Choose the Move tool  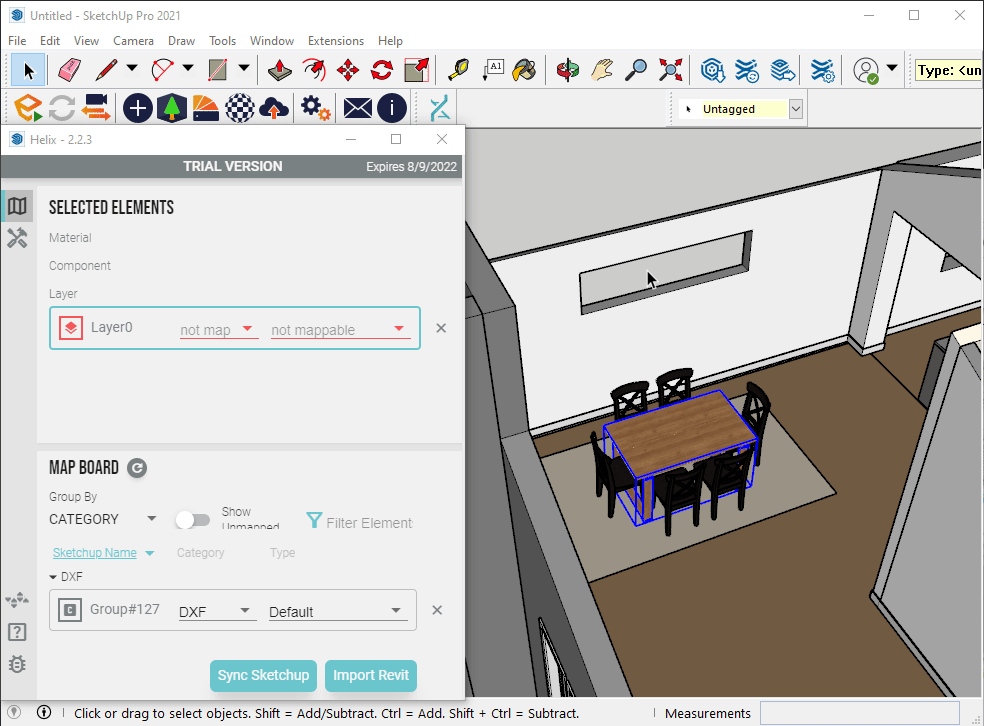click(348, 70)
